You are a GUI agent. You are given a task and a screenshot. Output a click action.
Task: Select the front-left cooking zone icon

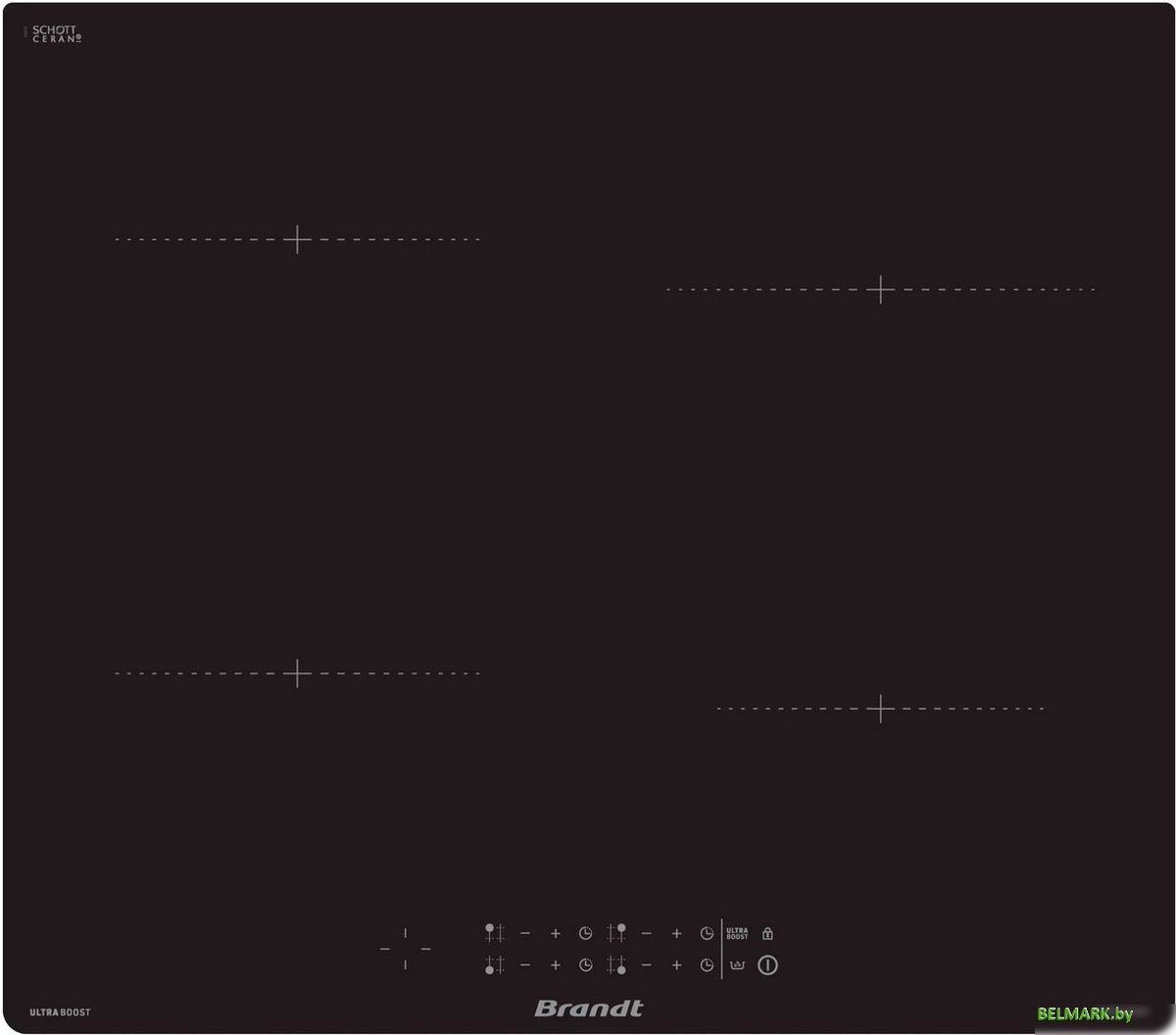point(495,965)
